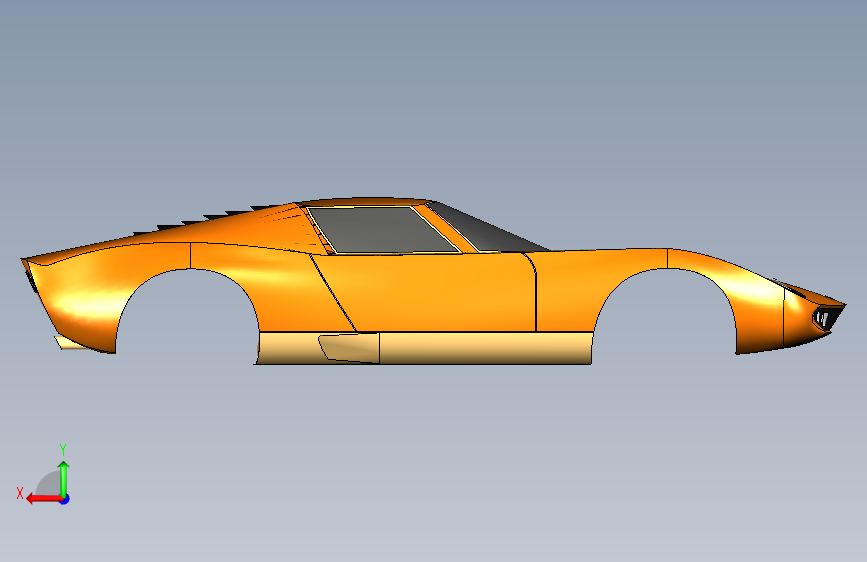Screen dimensions: 867x562
Task: Select the headlight on the car's nose
Action: [x=824, y=318]
